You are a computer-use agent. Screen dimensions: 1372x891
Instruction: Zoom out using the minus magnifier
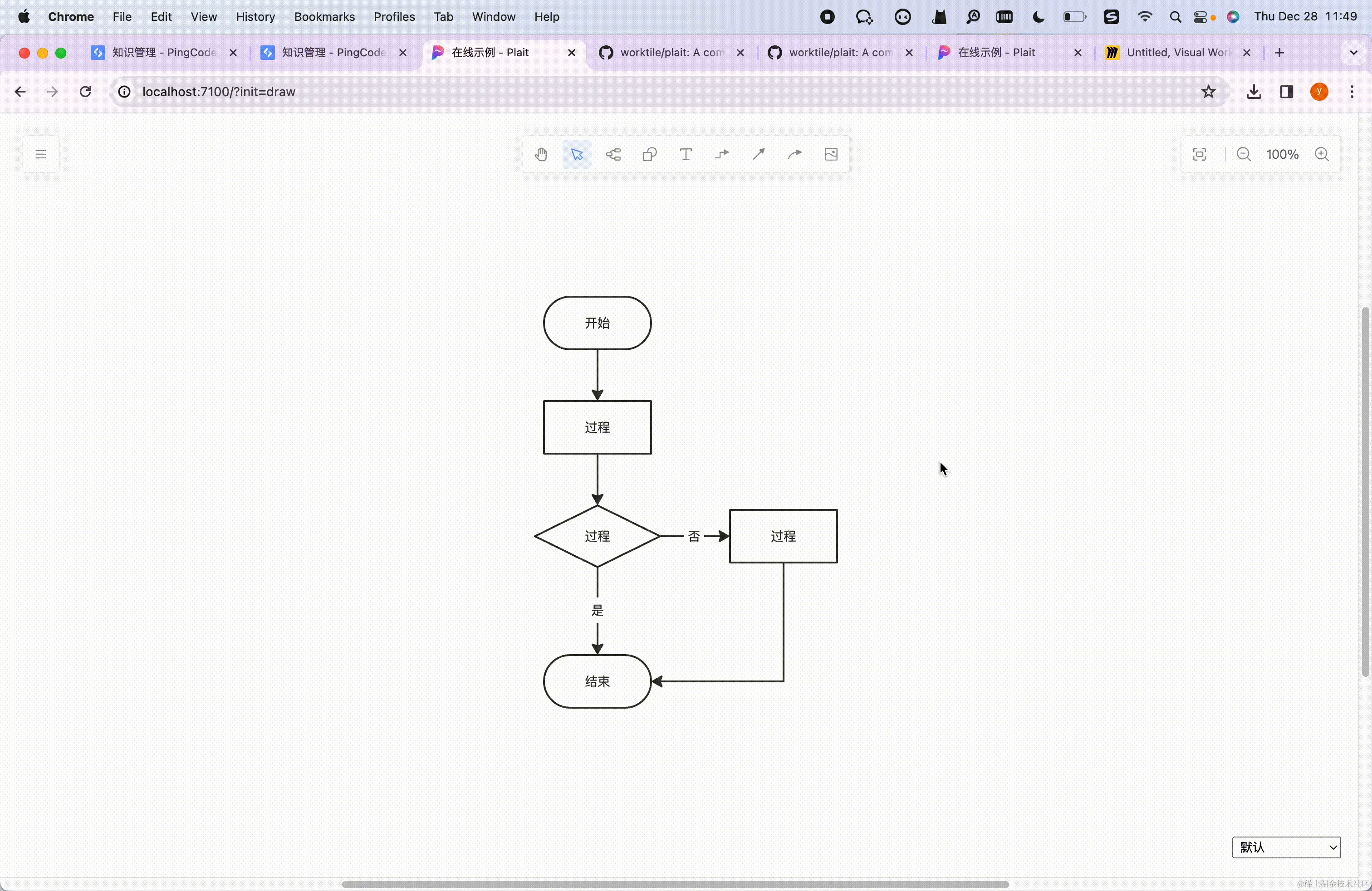1244,154
